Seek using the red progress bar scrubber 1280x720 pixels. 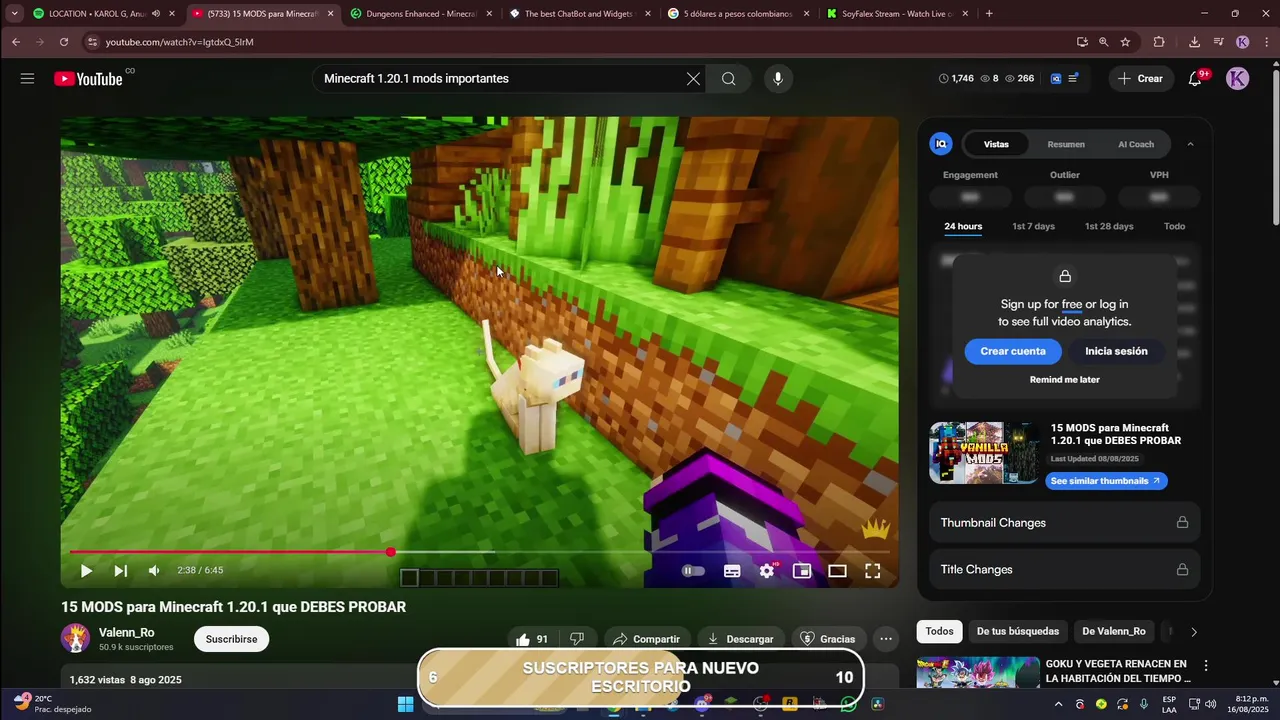pos(390,552)
